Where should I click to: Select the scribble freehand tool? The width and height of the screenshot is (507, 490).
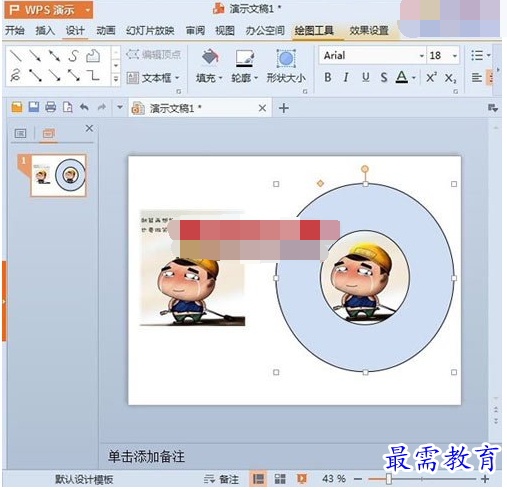(15, 75)
